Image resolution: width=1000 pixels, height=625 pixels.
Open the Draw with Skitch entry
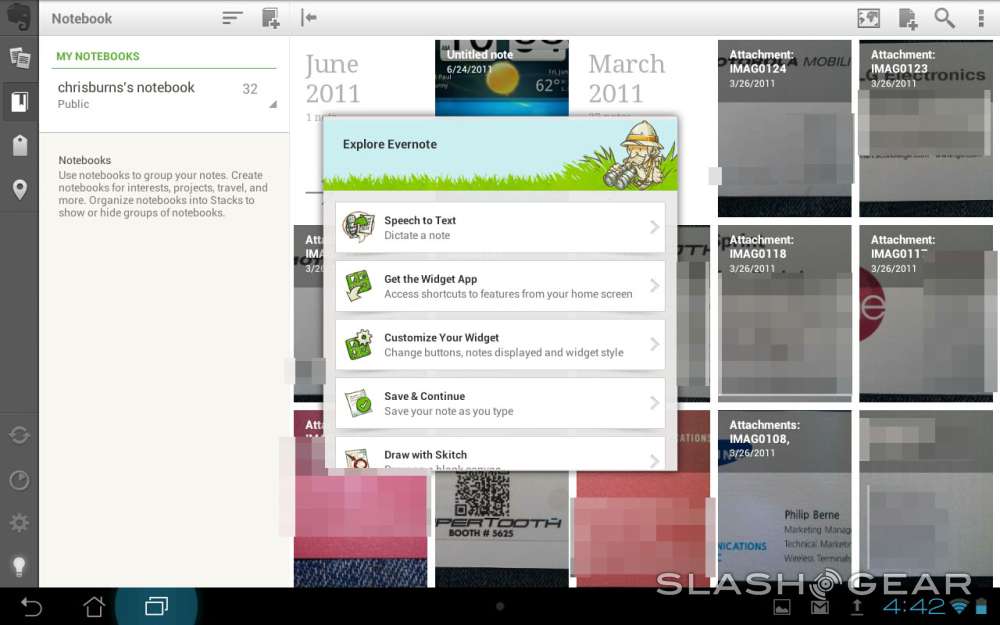[x=500, y=455]
